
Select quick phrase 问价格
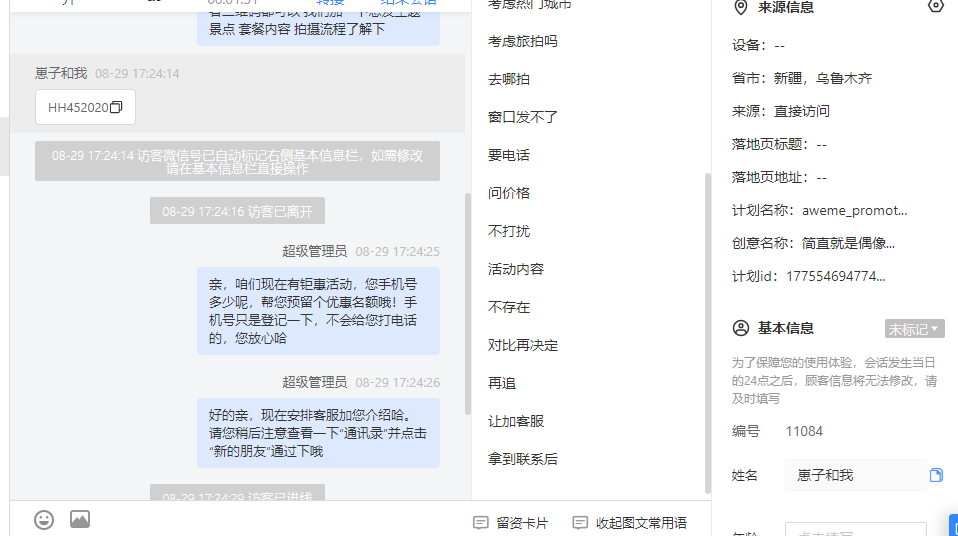pyautogui.click(x=509, y=193)
